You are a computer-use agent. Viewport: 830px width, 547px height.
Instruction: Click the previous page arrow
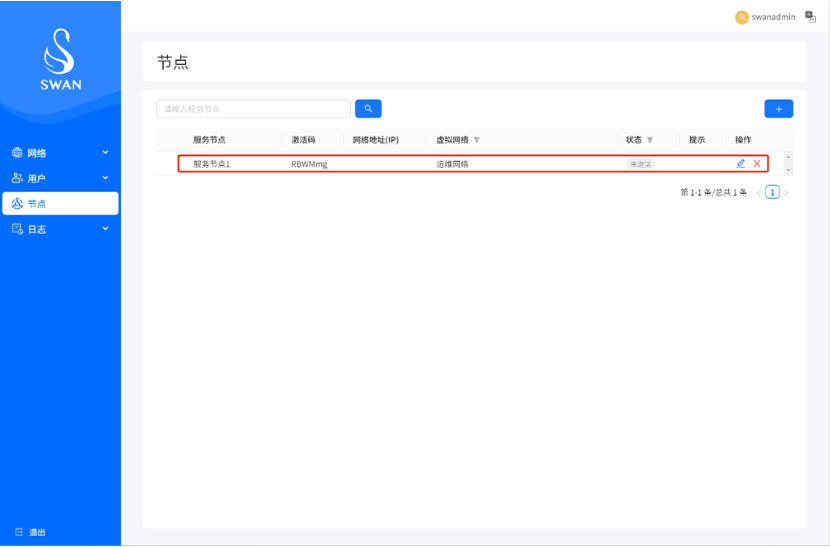[758, 192]
